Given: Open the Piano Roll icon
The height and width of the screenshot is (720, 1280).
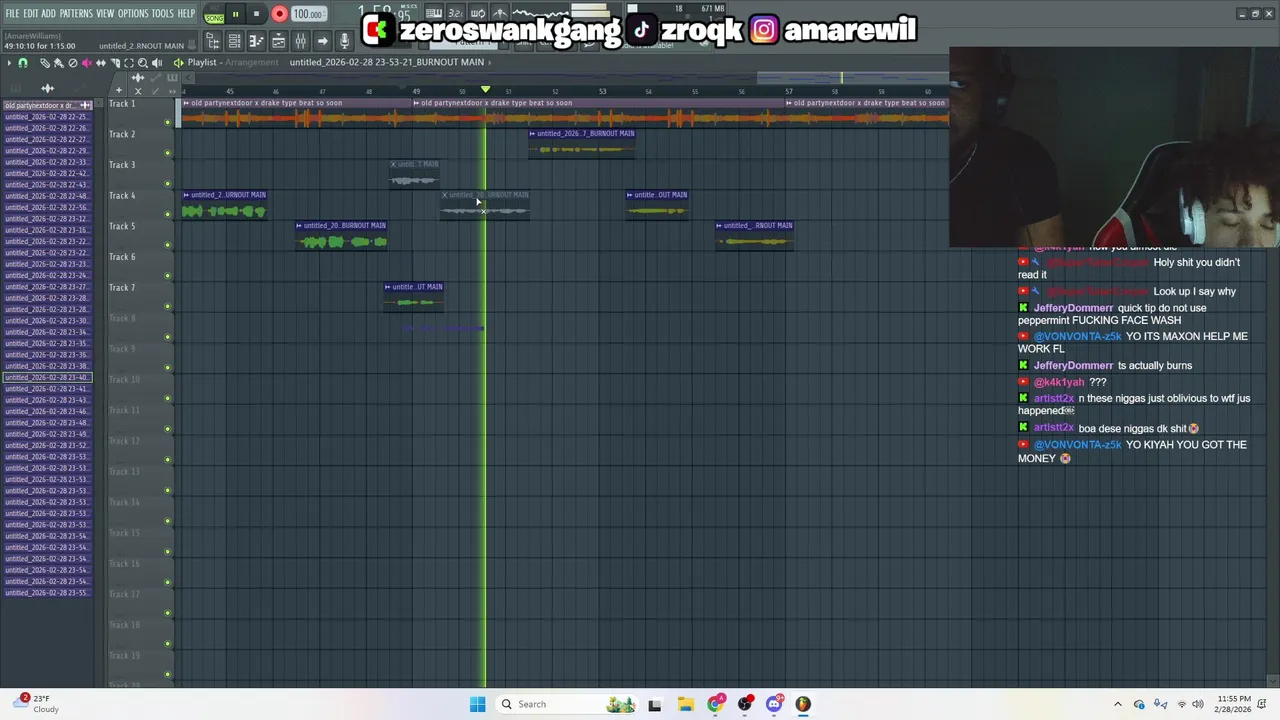Looking at the screenshot, I should click(256, 41).
